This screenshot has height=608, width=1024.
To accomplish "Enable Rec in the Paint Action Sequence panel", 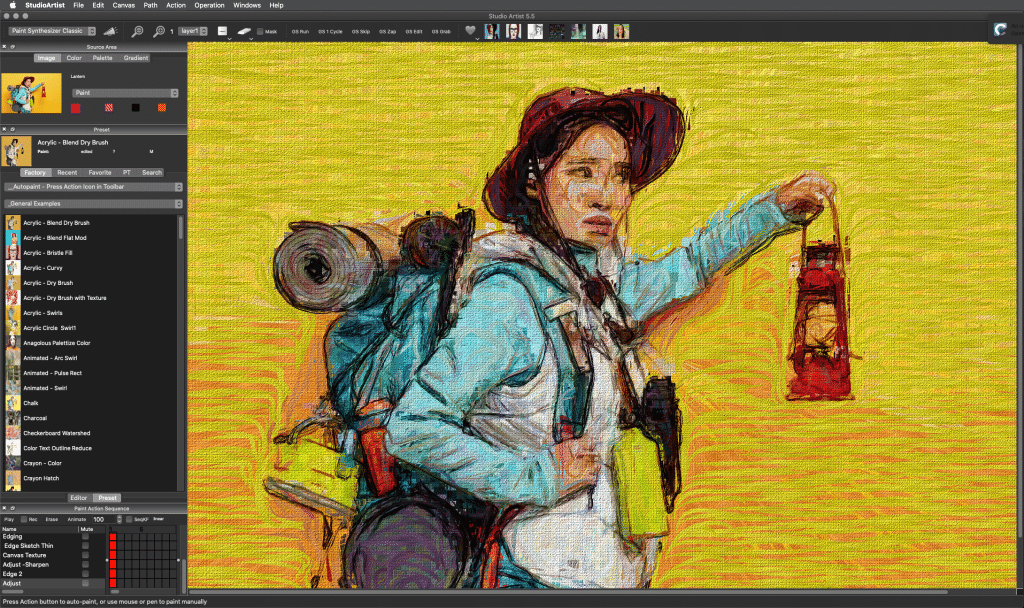I will [x=24, y=519].
